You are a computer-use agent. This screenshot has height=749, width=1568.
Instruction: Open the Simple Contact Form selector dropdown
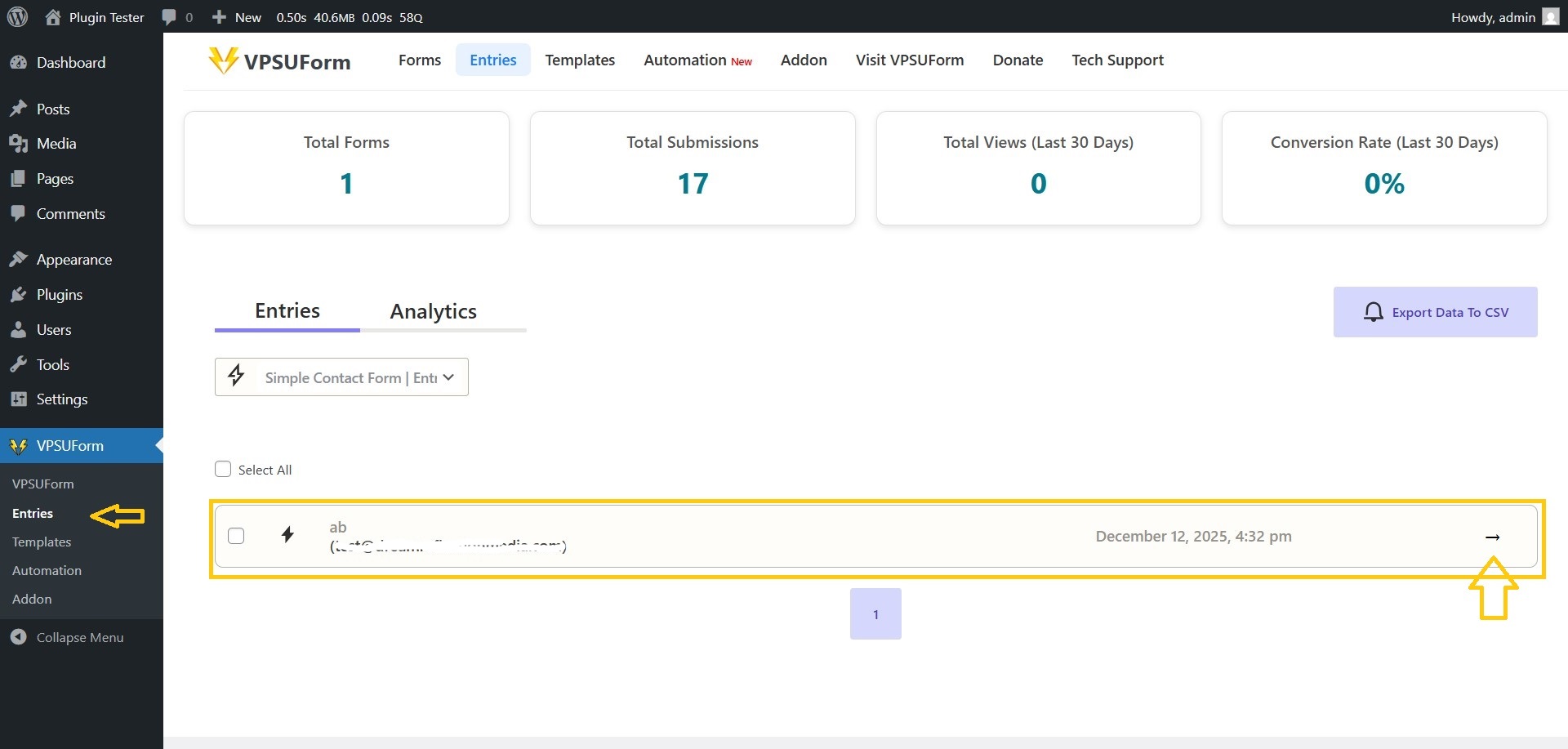pyautogui.click(x=341, y=377)
